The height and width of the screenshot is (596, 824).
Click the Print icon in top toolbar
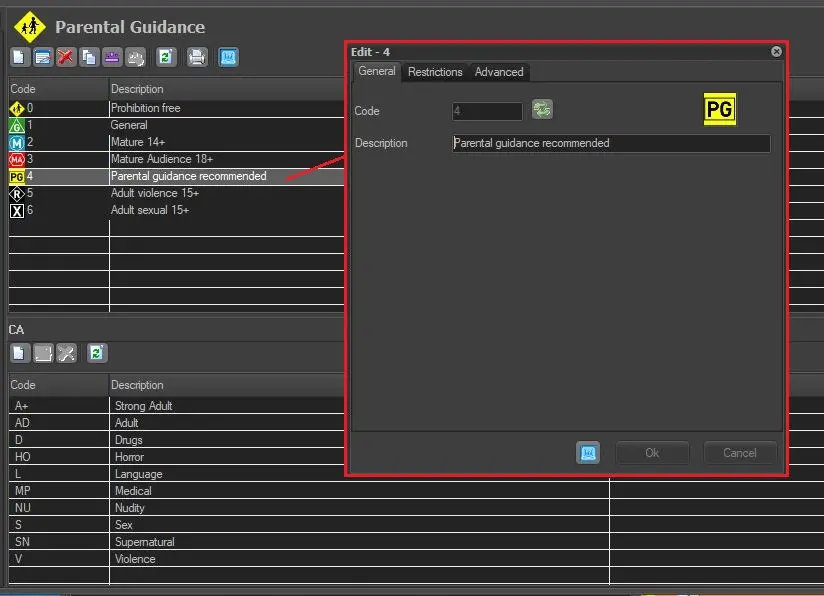point(197,57)
